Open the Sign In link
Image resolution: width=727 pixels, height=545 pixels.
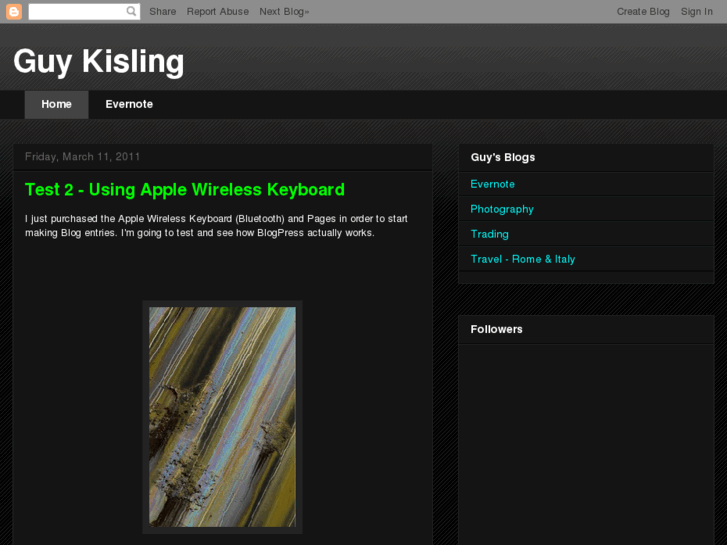coord(696,12)
